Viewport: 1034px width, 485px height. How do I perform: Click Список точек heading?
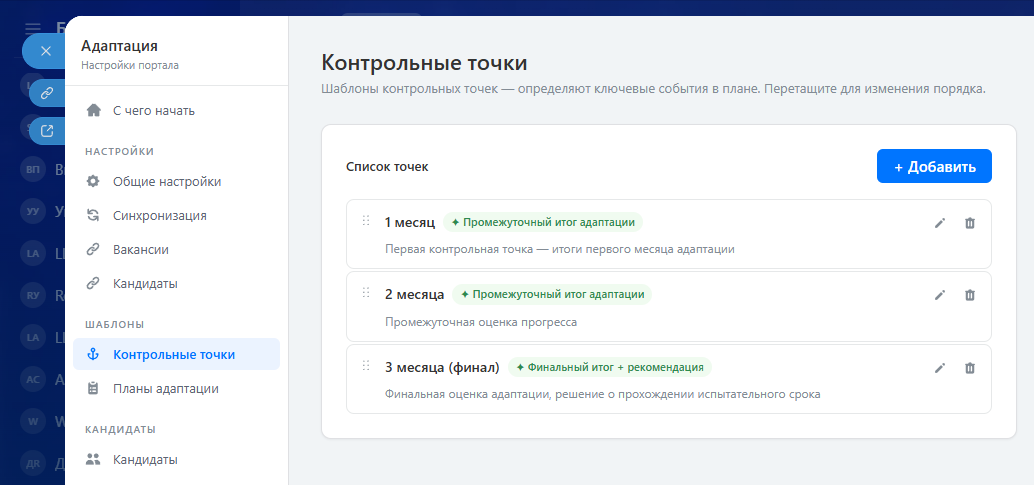pyautogui.click(x=387, y=166)
